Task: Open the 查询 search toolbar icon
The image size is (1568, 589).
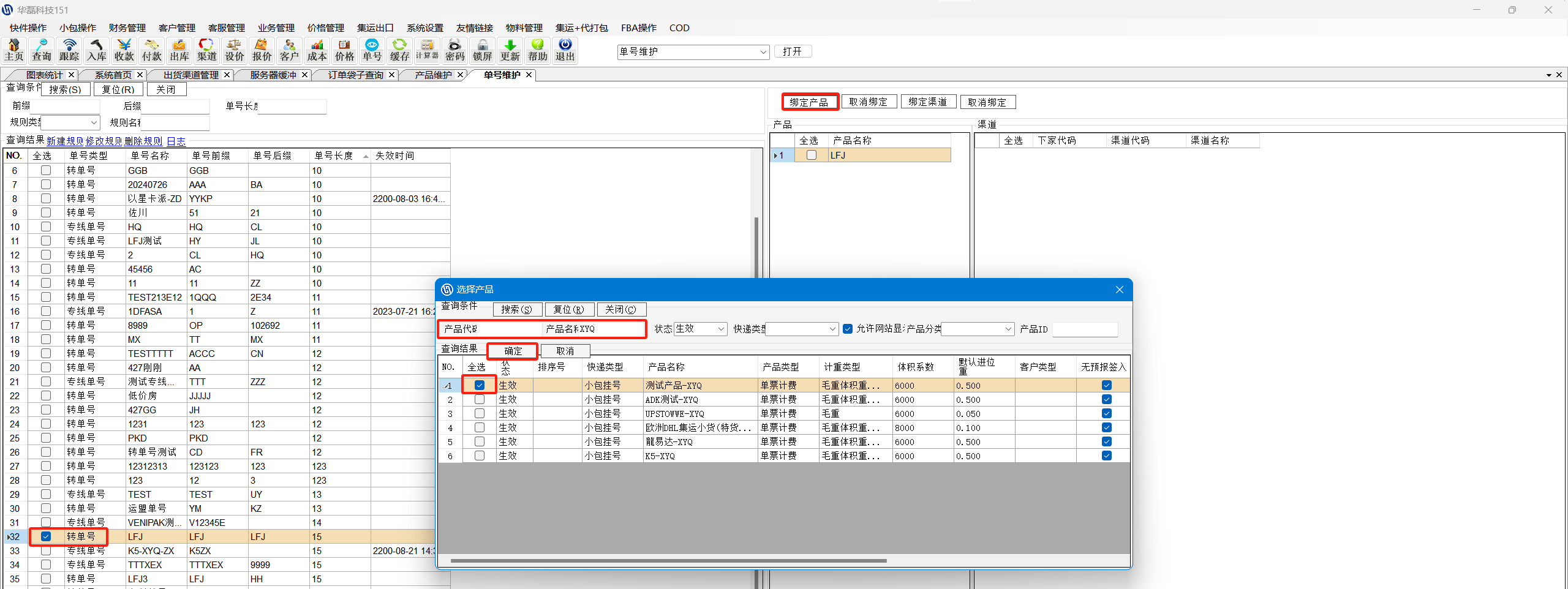Action: (42, 50)
